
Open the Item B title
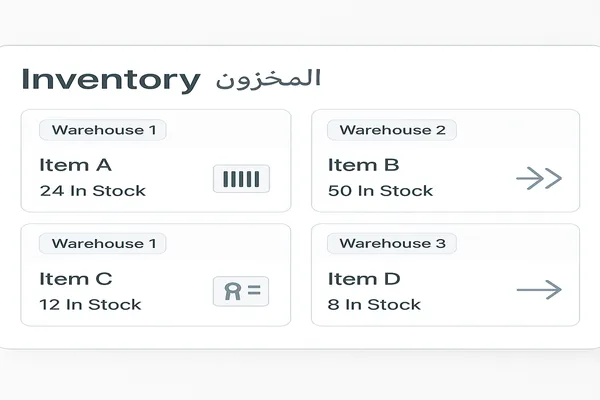click(x=364, y=165)
